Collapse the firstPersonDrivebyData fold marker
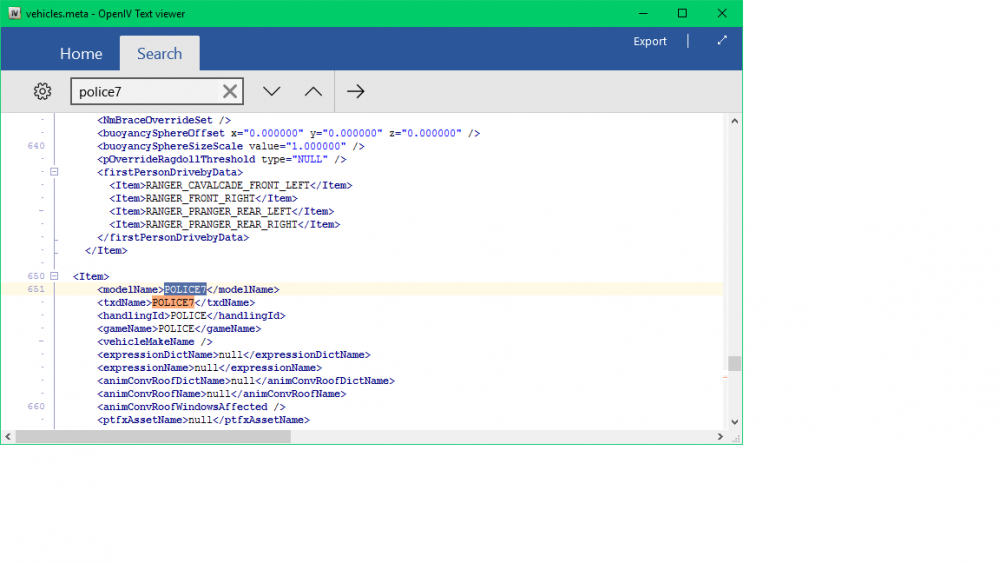The image size is (1000, 563). pyautogui.click(x=54, y=172)
